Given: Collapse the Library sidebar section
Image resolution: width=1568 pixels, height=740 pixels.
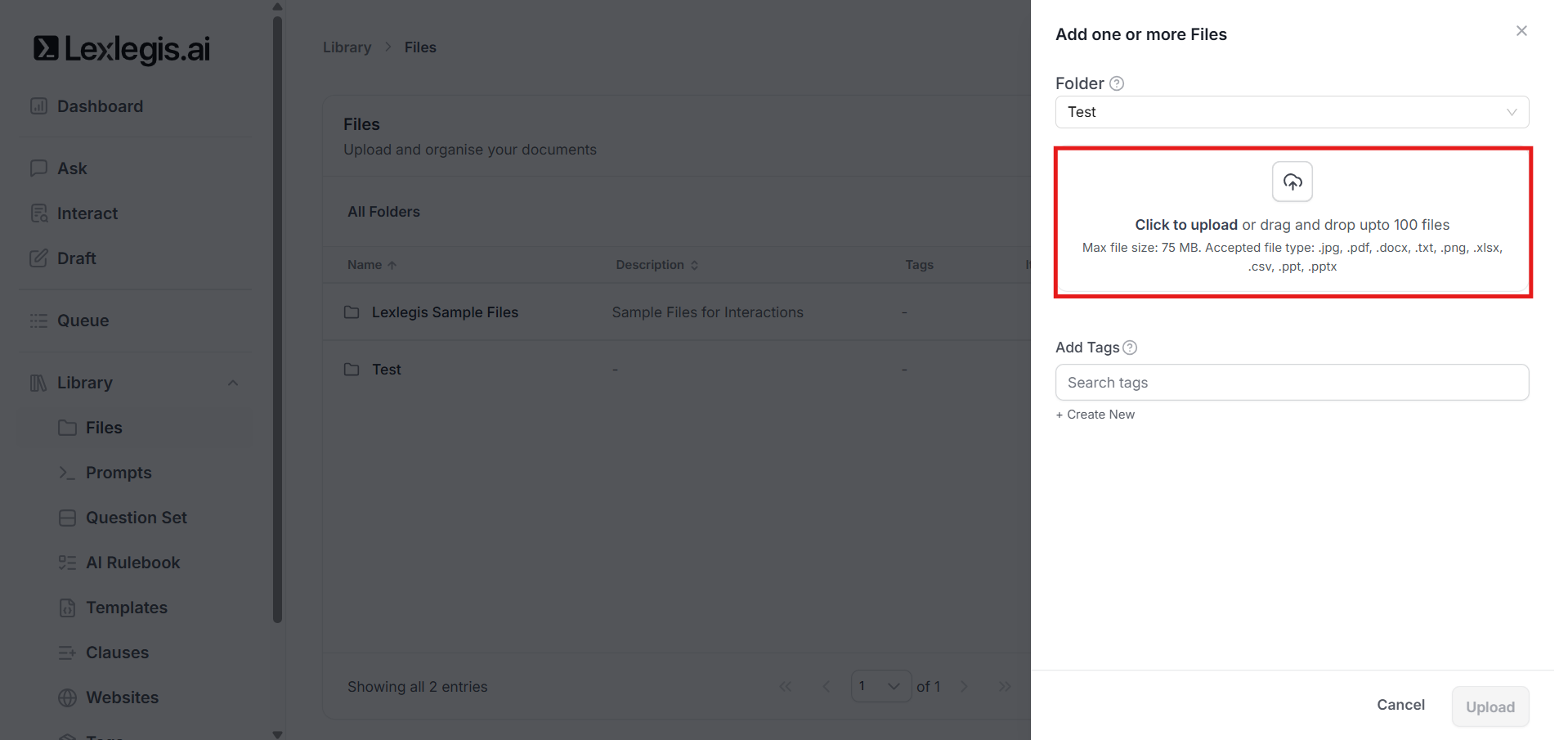Looking at the screenshot, I should click(233, 383).
